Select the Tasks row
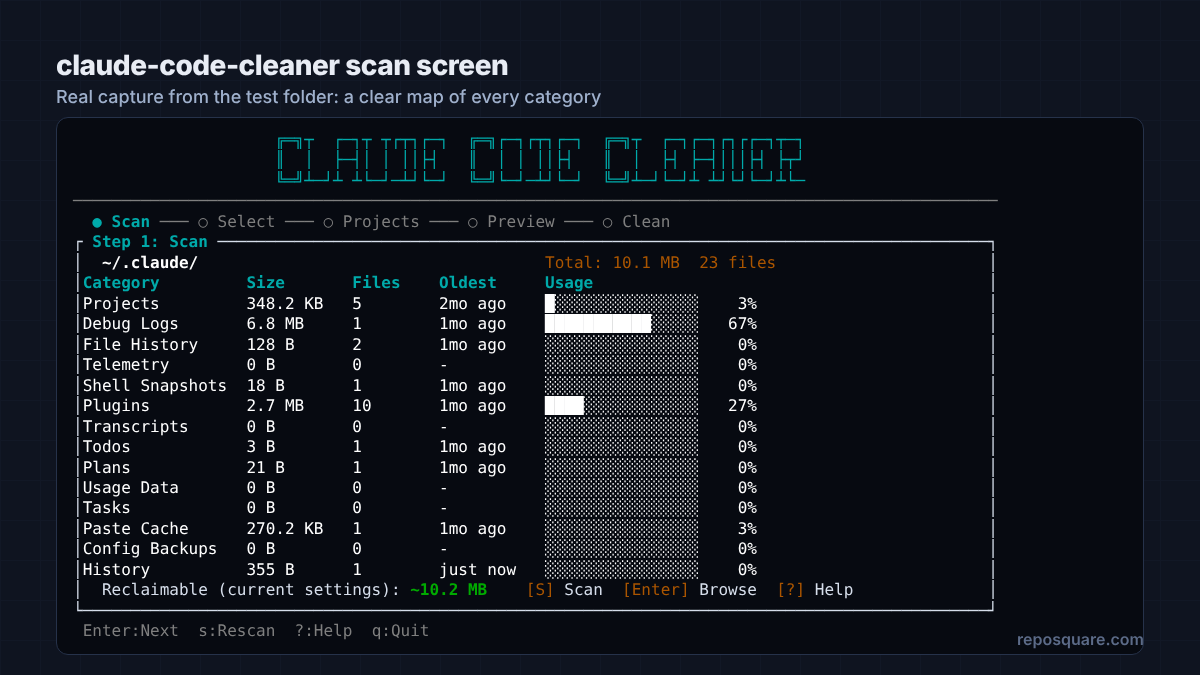 pos(420,508)
